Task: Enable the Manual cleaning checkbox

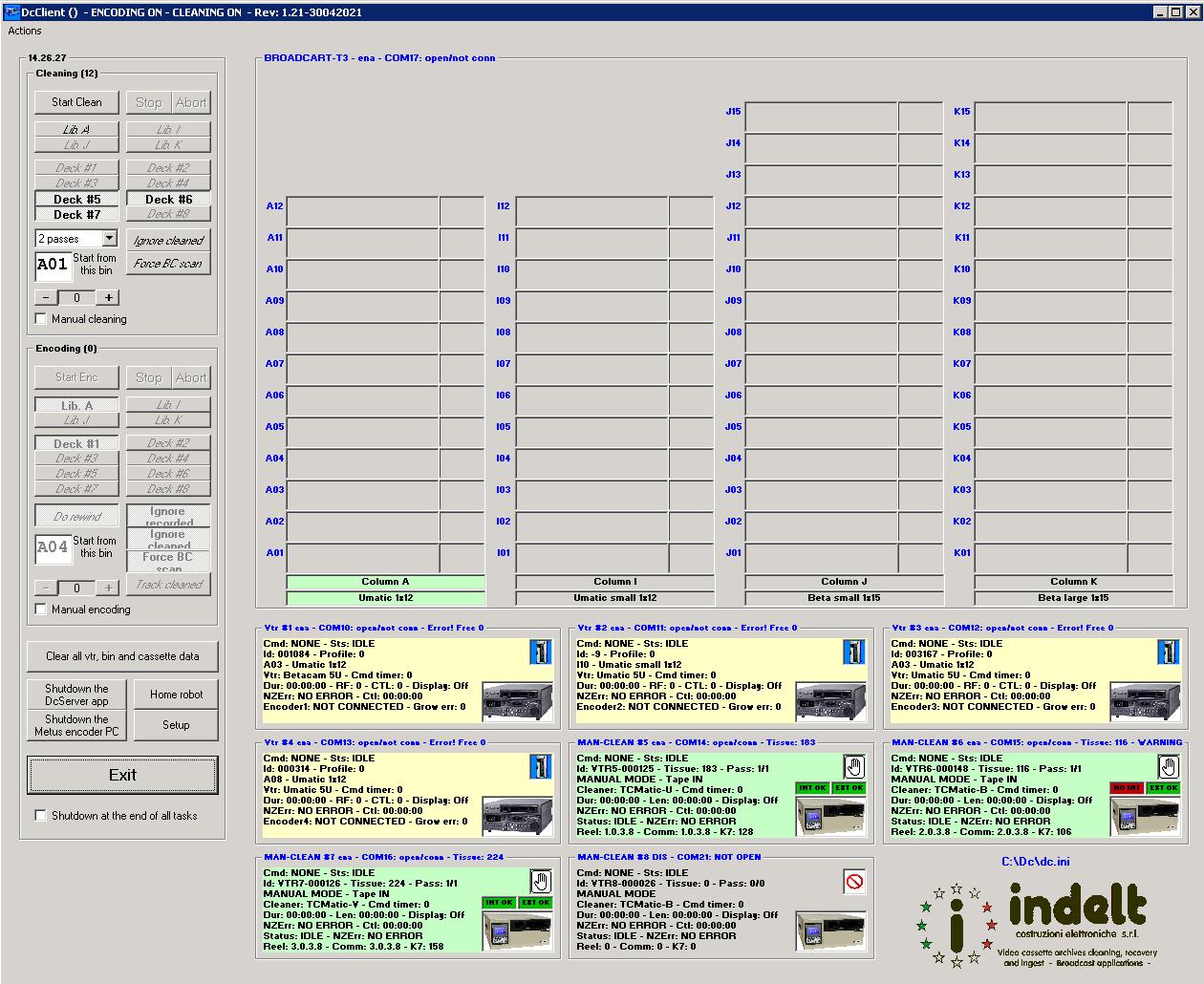Action: [x=41, y=319]
